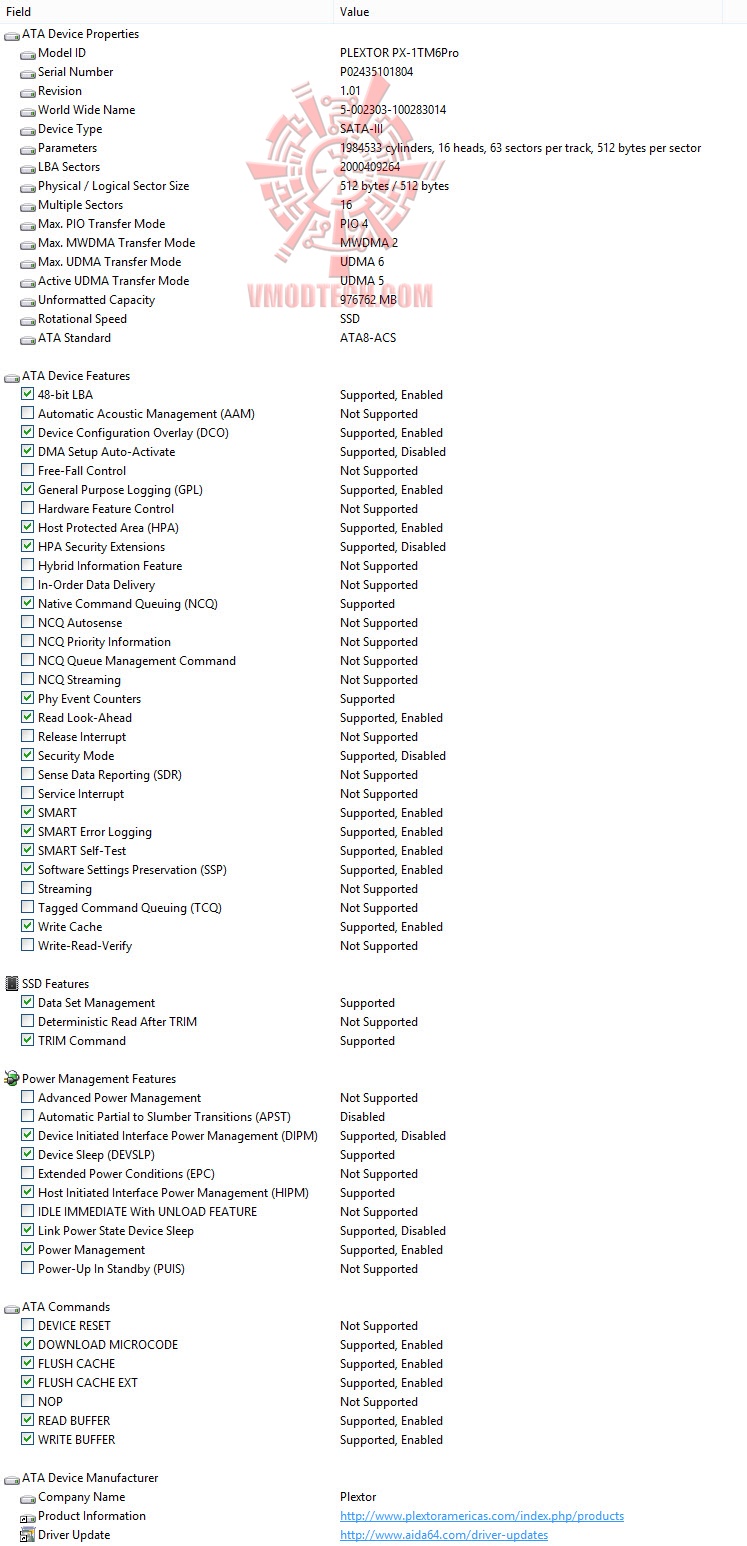Select the FLUSH CACHE EXT row label
Viewport: 747px width, 1546px height.
(x=88, y=1383)
